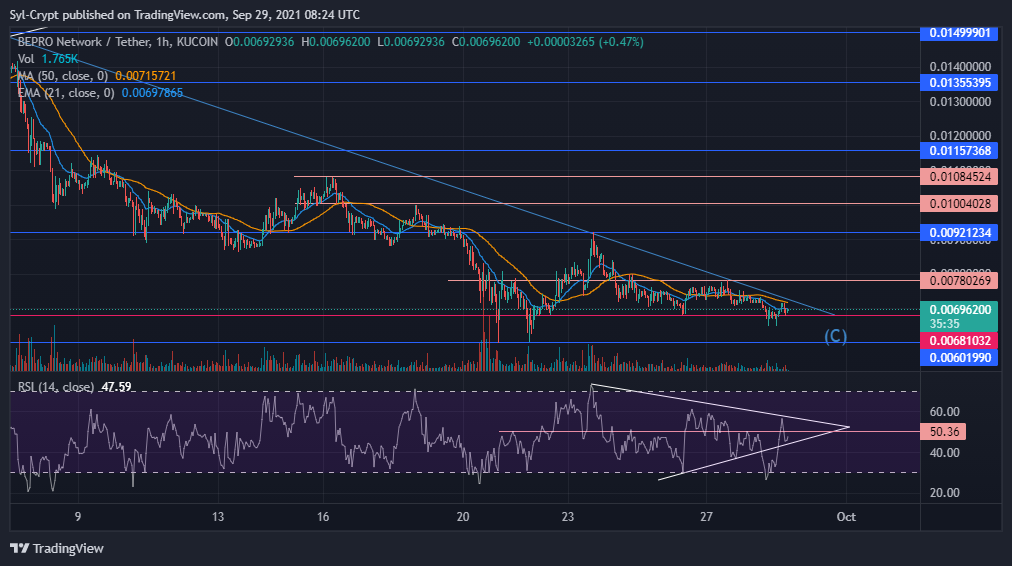Click the (C) wave label
This screenshot has height=566, width=1012.
[x=836, y=336]
